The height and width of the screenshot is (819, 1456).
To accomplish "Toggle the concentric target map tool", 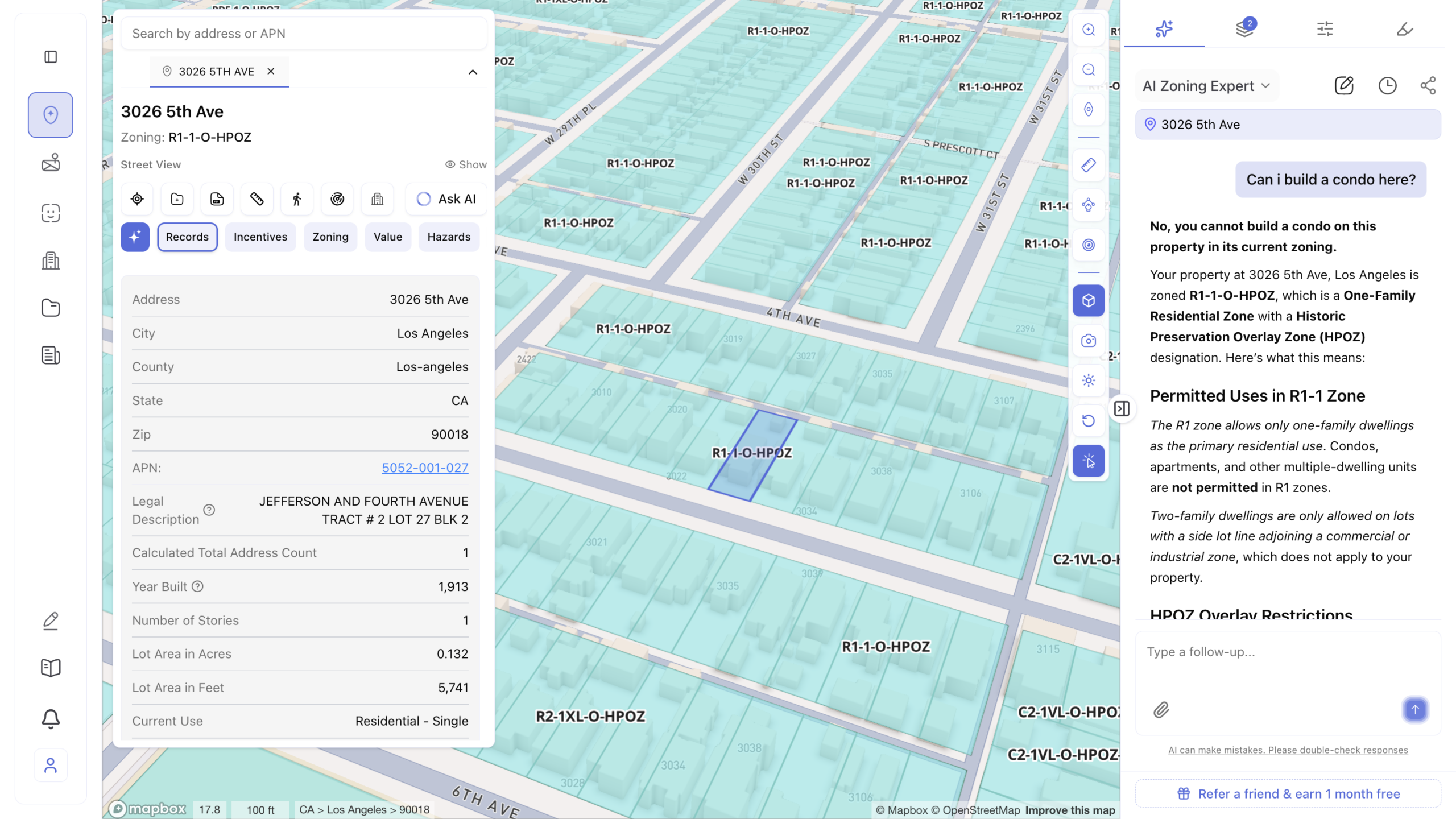I will (1088, 245).
